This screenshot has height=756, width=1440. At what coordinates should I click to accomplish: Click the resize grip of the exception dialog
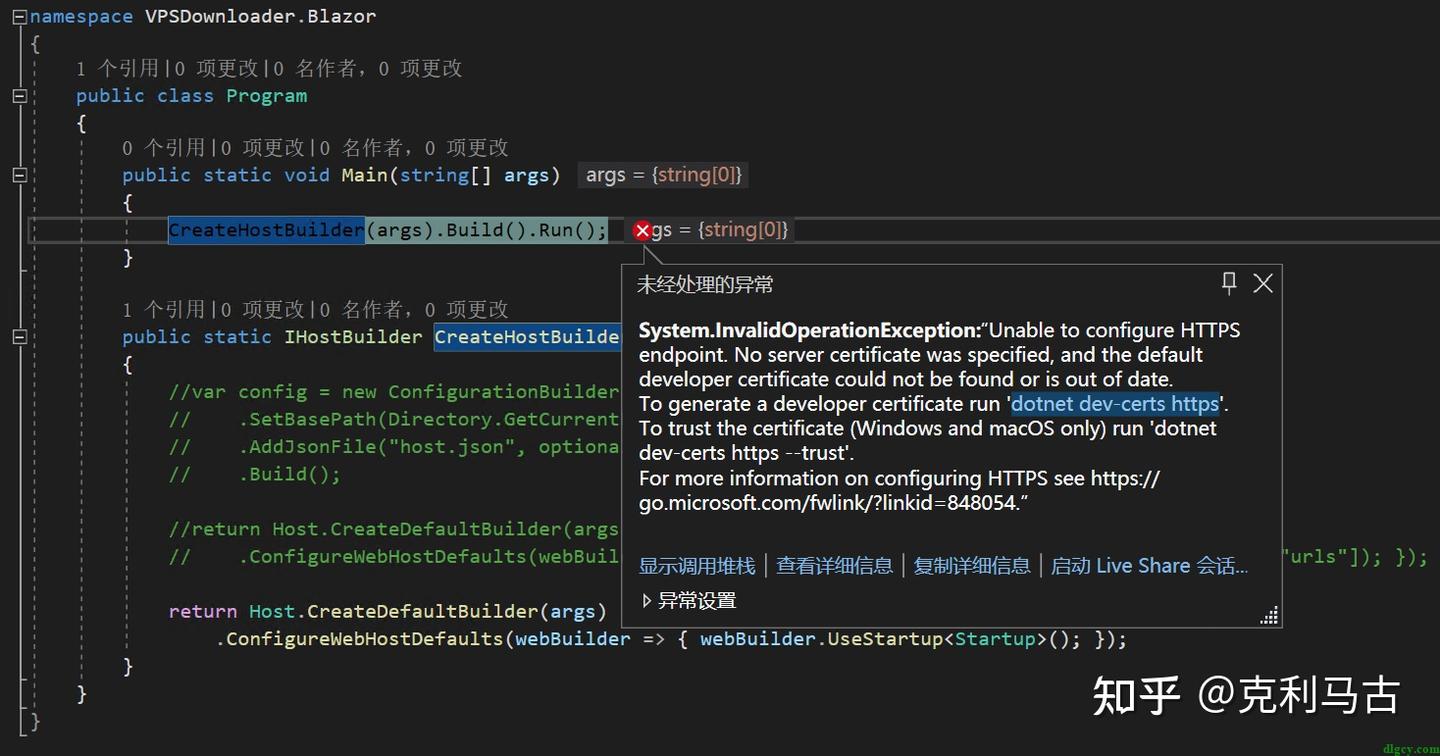pos(1268,617)
